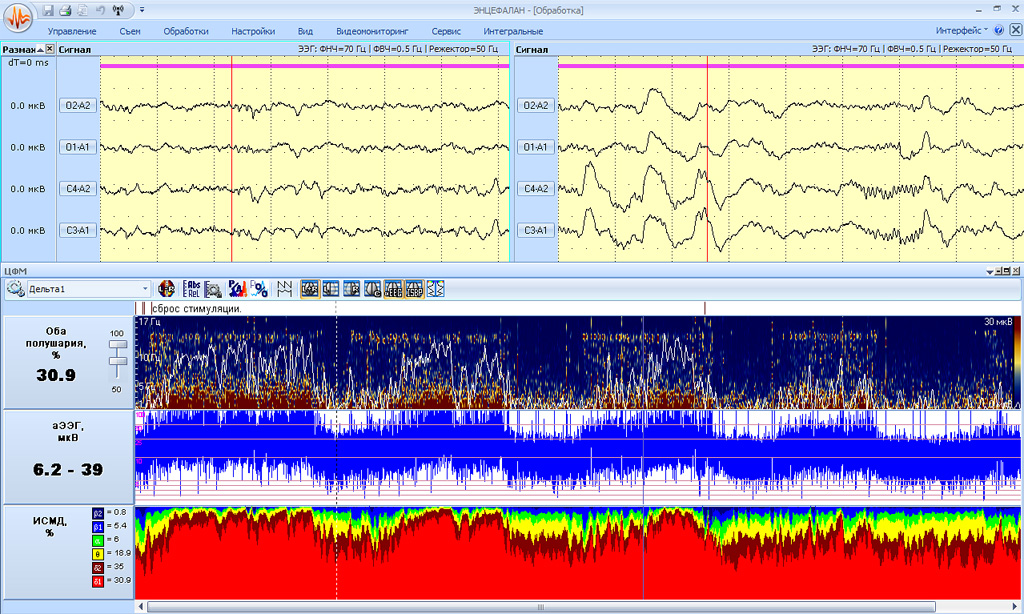Screen dimensions: 1024x614
Task: Toggle the first highlighted trend chart button
Action: [309, 289]
